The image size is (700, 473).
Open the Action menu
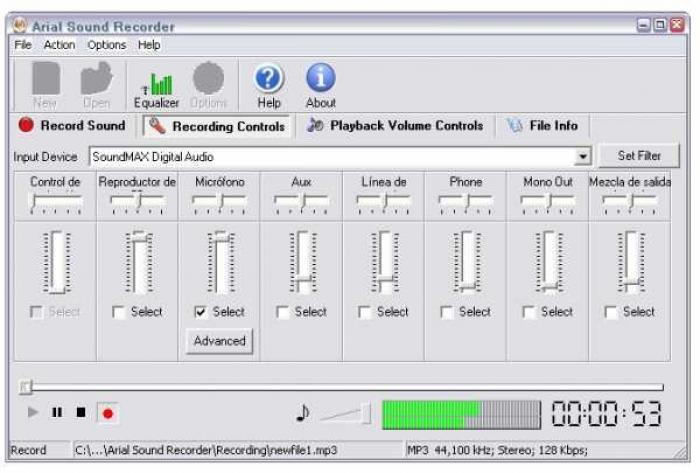(x=59, y=45)
